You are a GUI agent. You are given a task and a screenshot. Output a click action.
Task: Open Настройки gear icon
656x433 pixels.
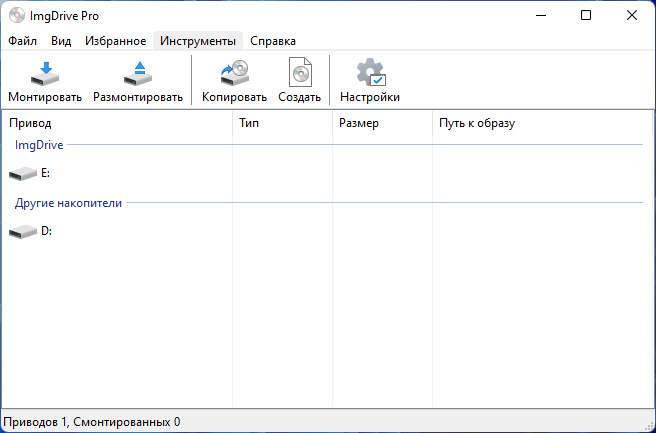371,73
